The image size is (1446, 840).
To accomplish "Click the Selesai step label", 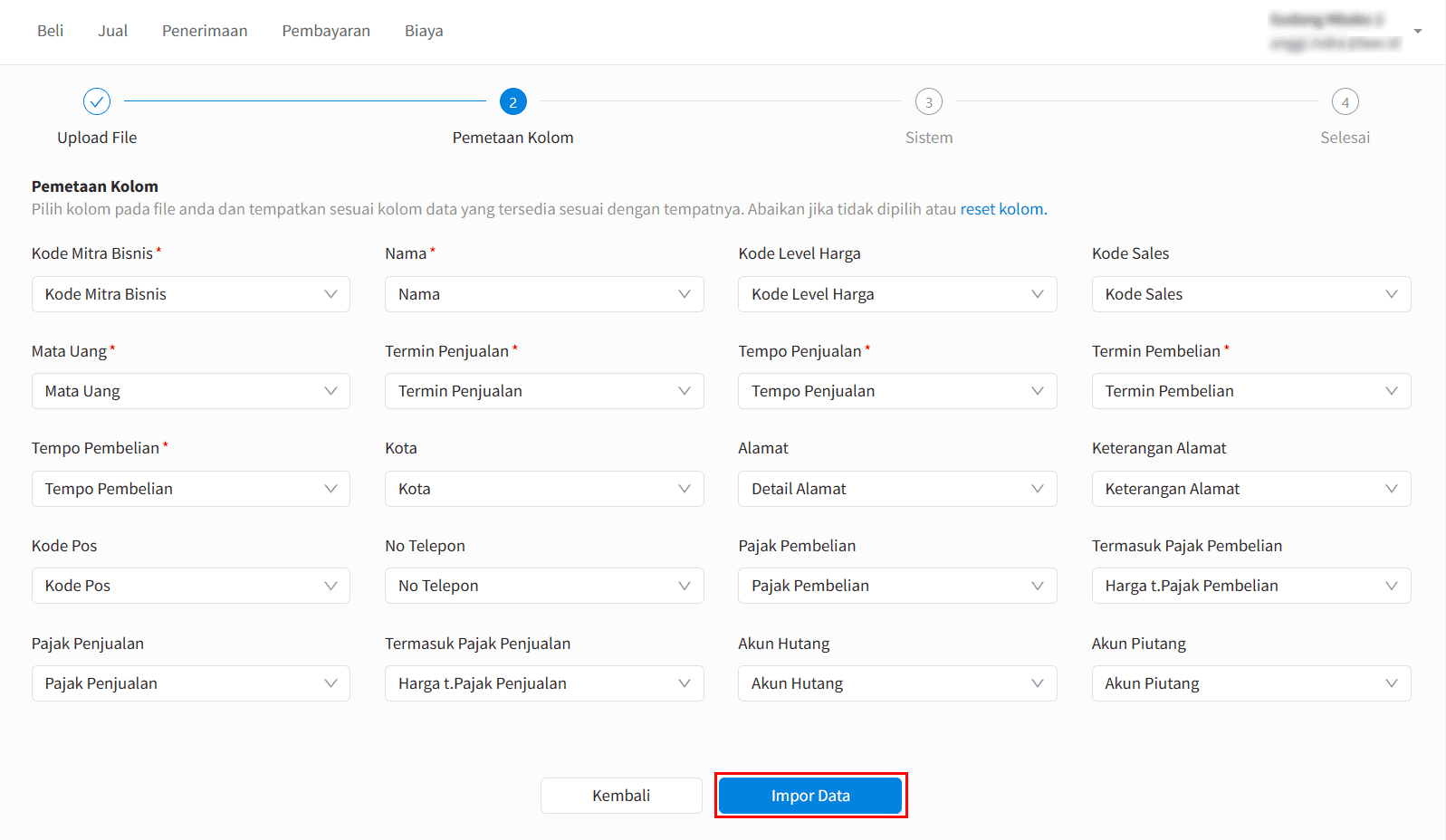I will 1345,138.
